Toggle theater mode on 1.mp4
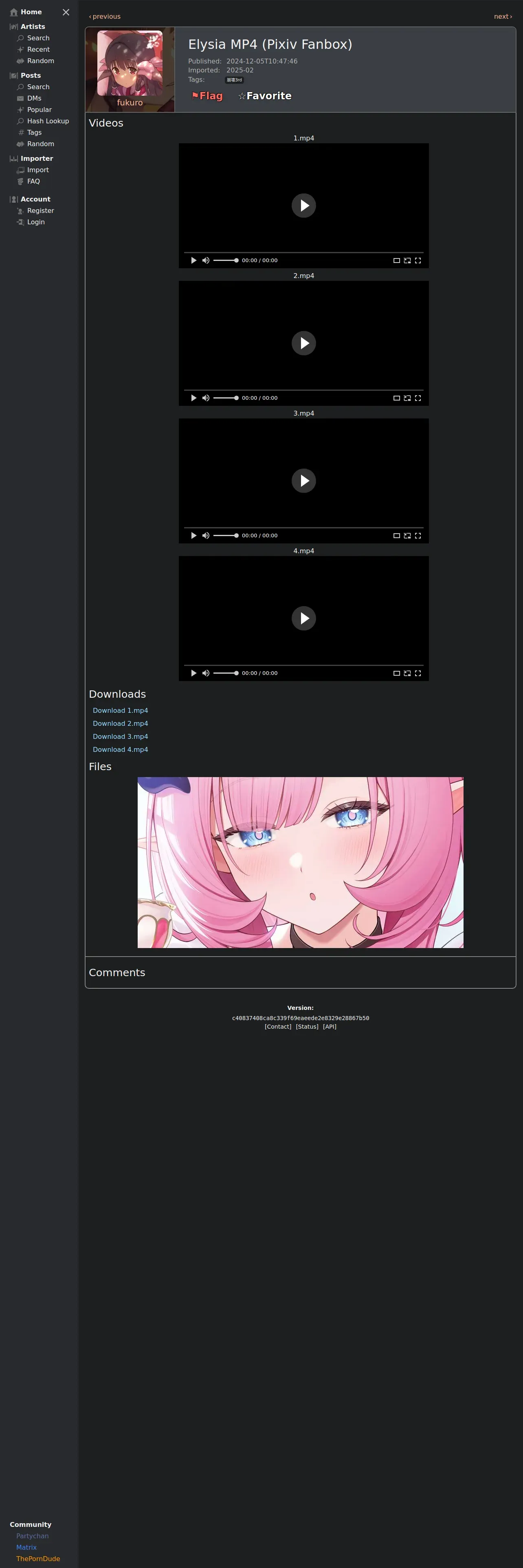 [x=396, y=261]
